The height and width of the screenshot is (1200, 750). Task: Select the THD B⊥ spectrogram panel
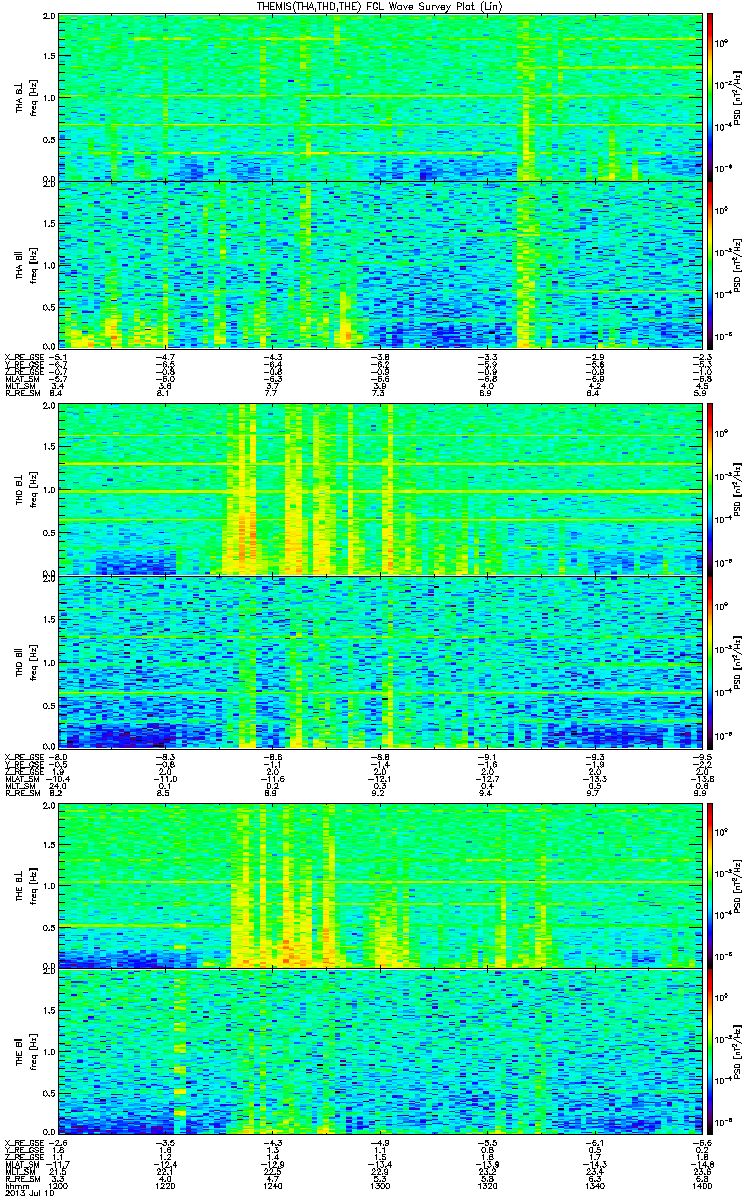[380, 489]
